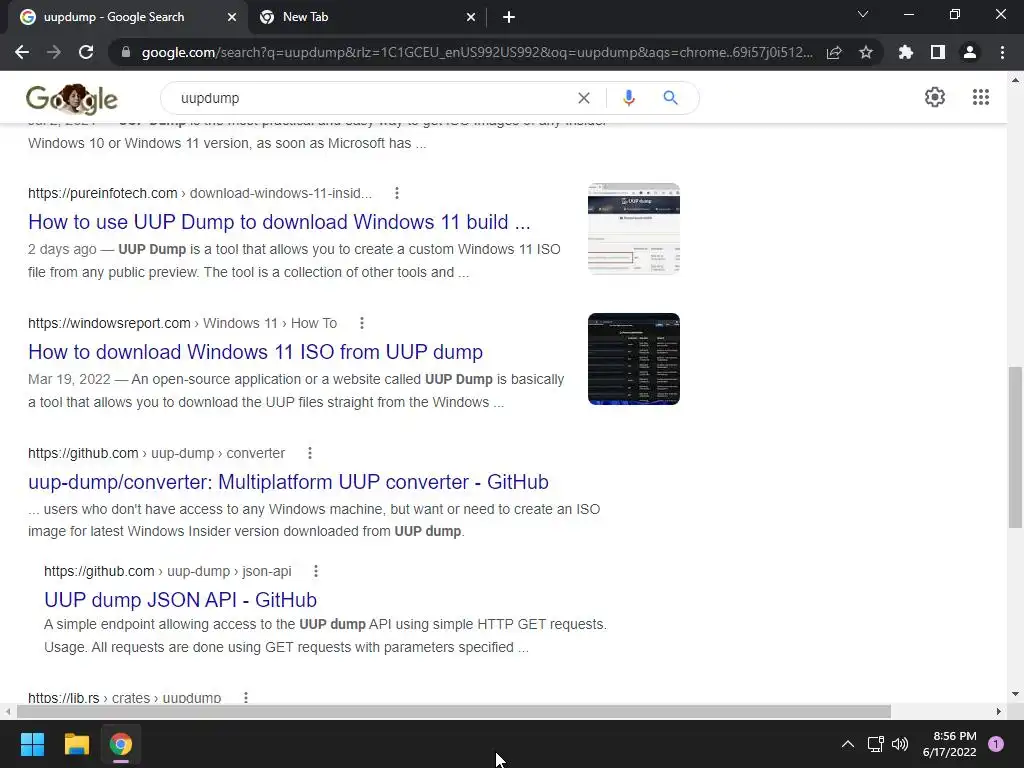The image size is (1024, 768).
Task: Click the lib.rs crates uupdump URL
Action: tap(124, 697)
